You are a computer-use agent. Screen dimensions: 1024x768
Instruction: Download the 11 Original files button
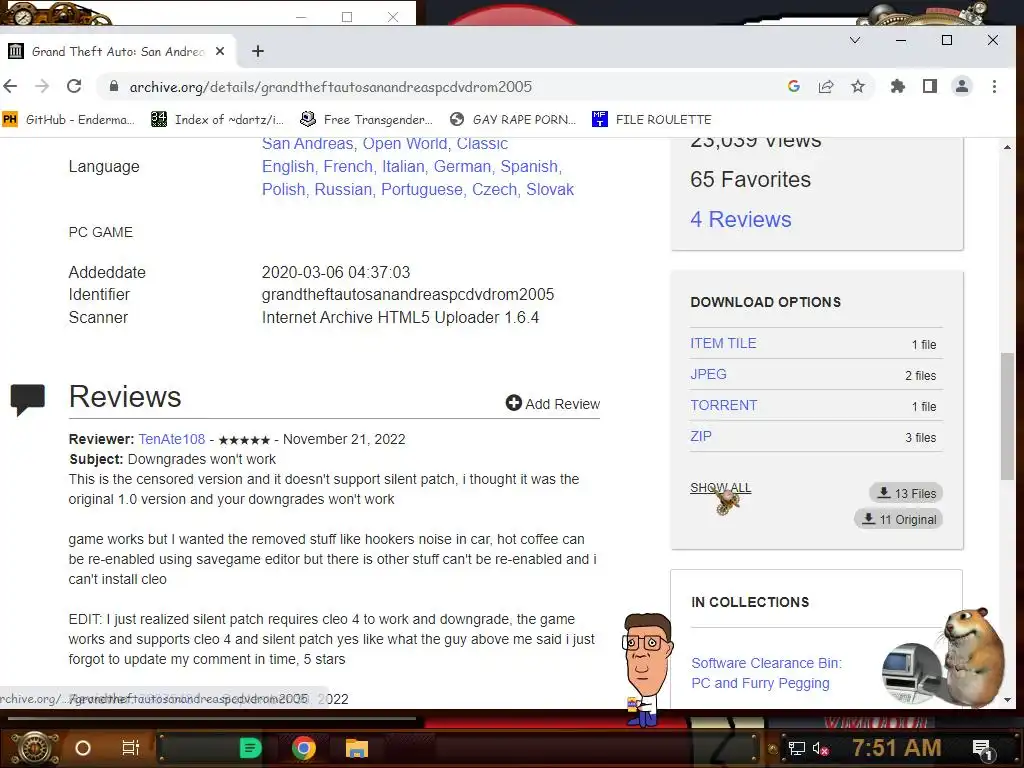click(899, 519)
